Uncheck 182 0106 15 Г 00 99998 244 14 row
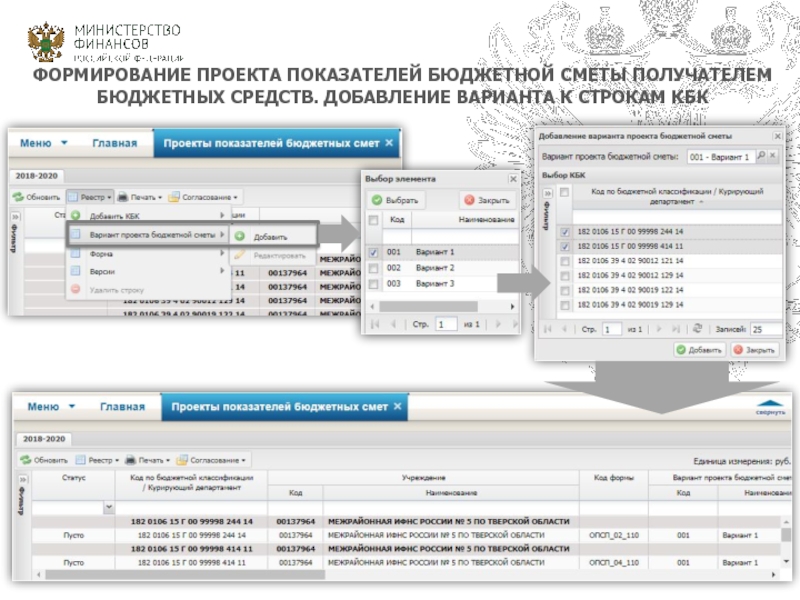 coord(564,232)
